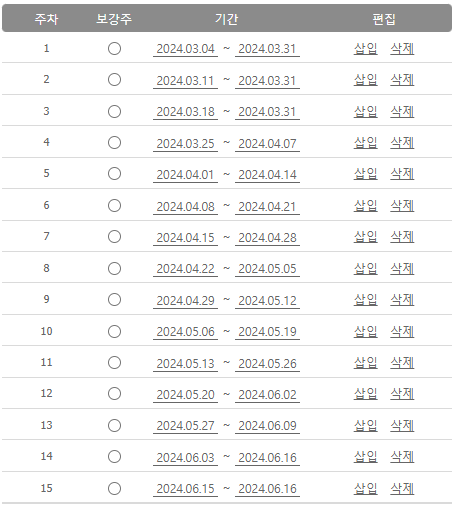Image resolution: width=457 pixels, height=507 pixels.
Task: Edit week 13 start date 2024.05.27
Action: point(185,426)
